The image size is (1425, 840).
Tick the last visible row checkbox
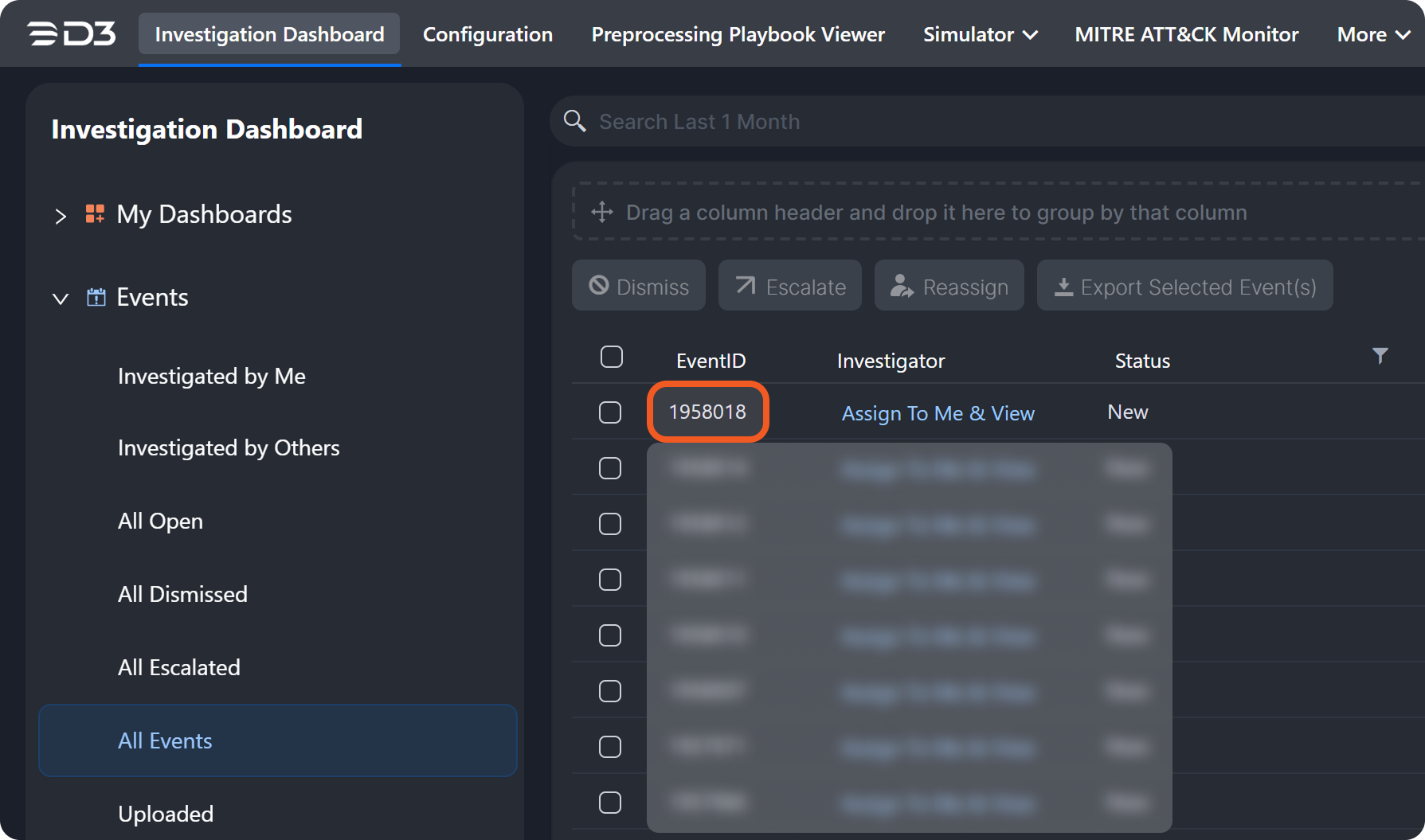click(x=610, y=803)
